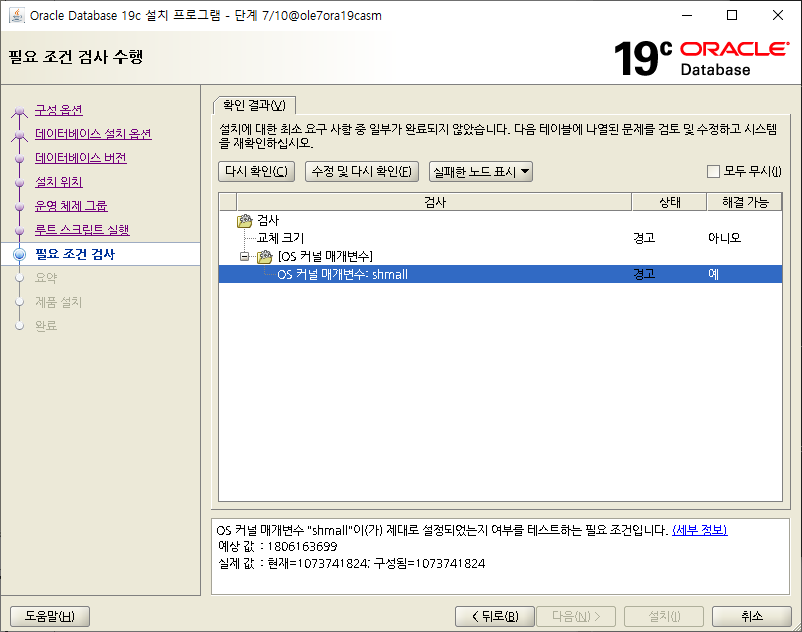
Task: Open the 실패한 노드 표시 dropdown
Action: tap(481, 172)
